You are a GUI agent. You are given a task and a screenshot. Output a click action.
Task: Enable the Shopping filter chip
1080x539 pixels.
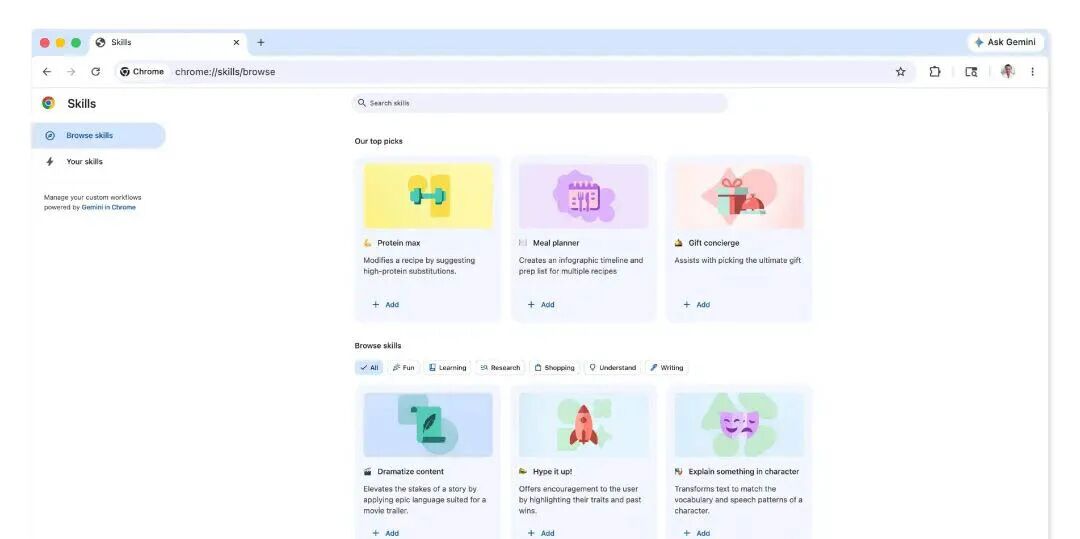[x=554, y=368]
